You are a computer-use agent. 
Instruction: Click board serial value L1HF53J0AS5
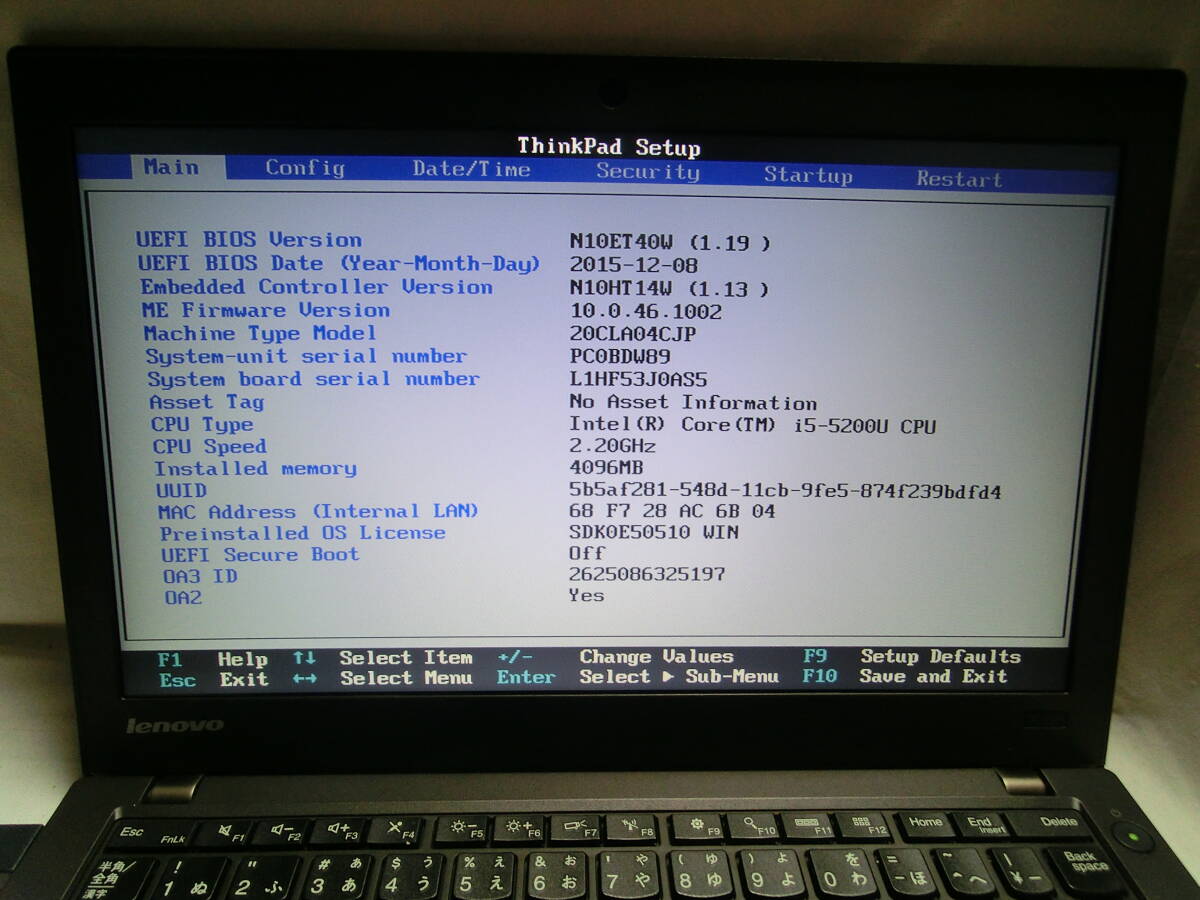tap(639, 380)
